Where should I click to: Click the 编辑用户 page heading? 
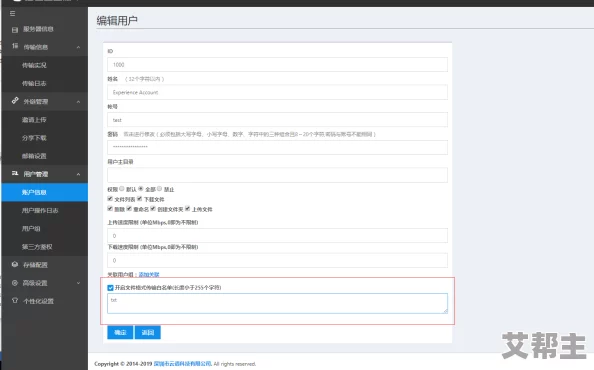pos(117,20)
